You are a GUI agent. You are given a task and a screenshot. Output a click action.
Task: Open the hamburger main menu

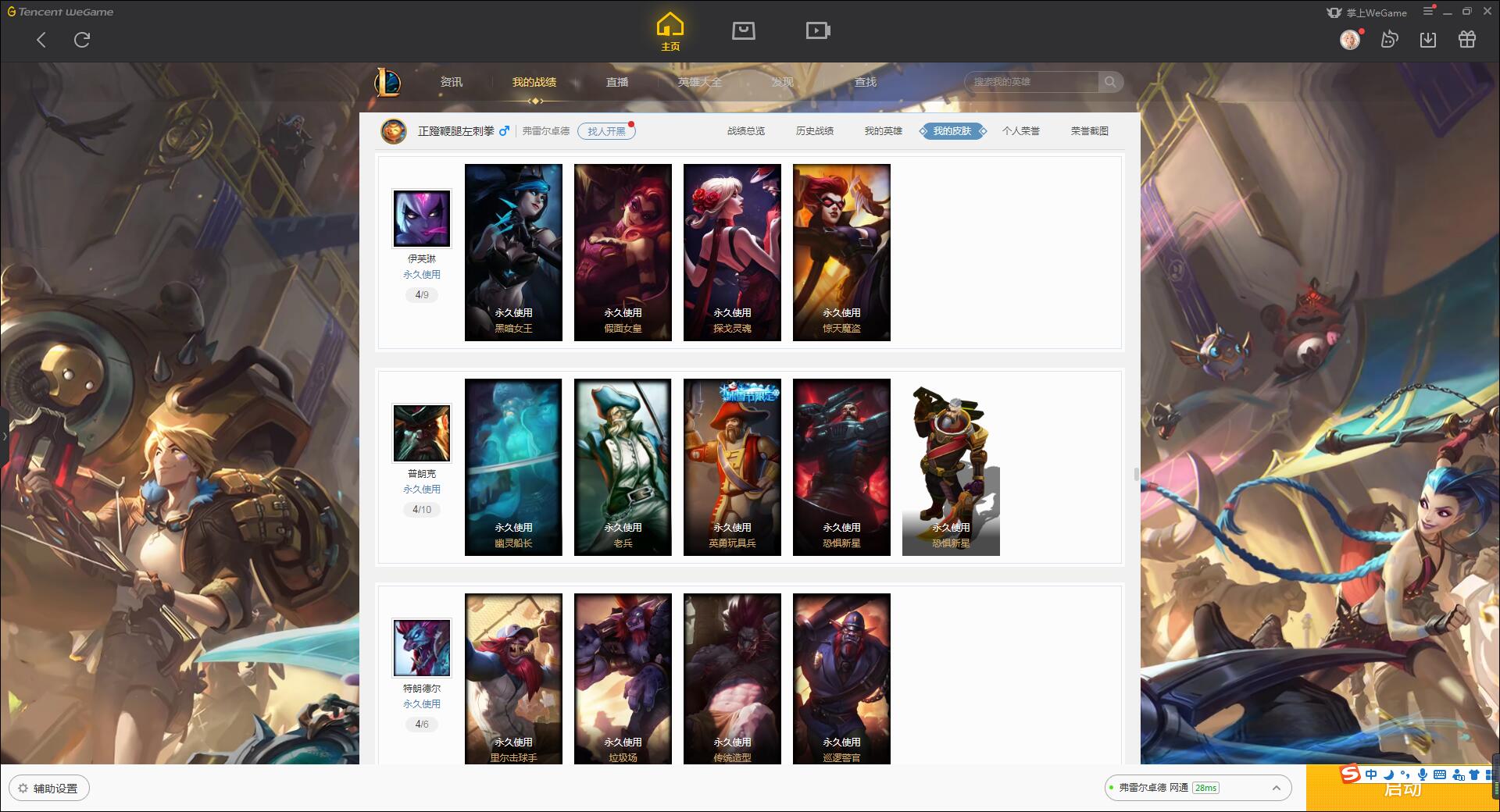click(x=1428, y=12)
